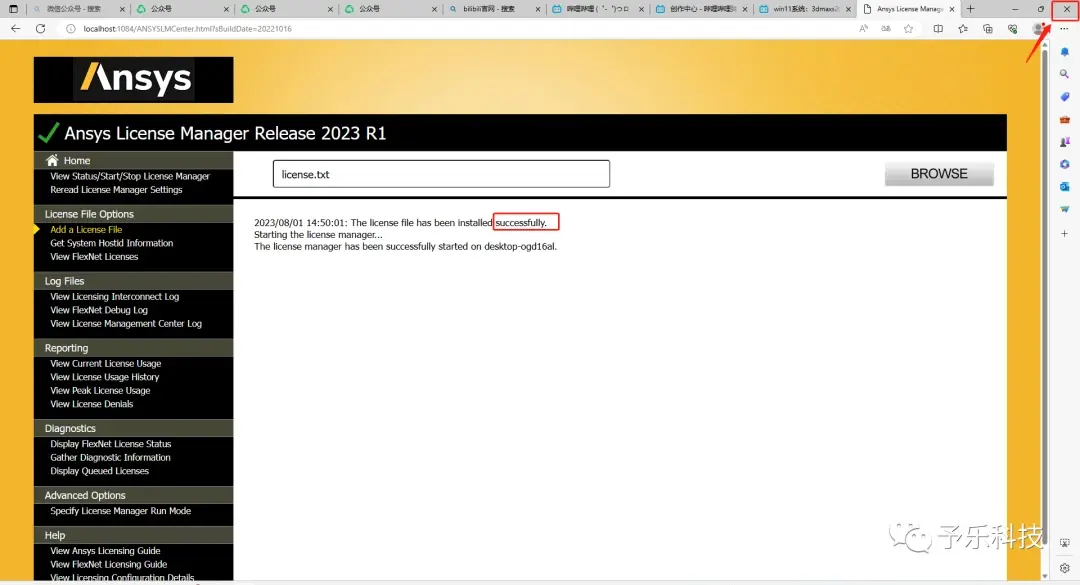
Task: Open View License Denials
Action: click(91, 404)
